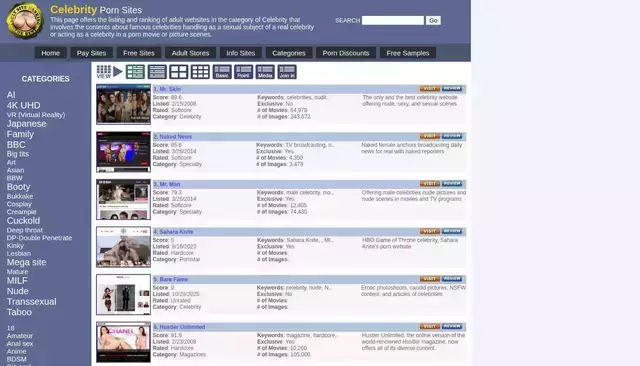The width and height of the screenshot is (640, 366).
Task: Open the Mr. Man site thumbnail
Action: click(x=123, y=199)
